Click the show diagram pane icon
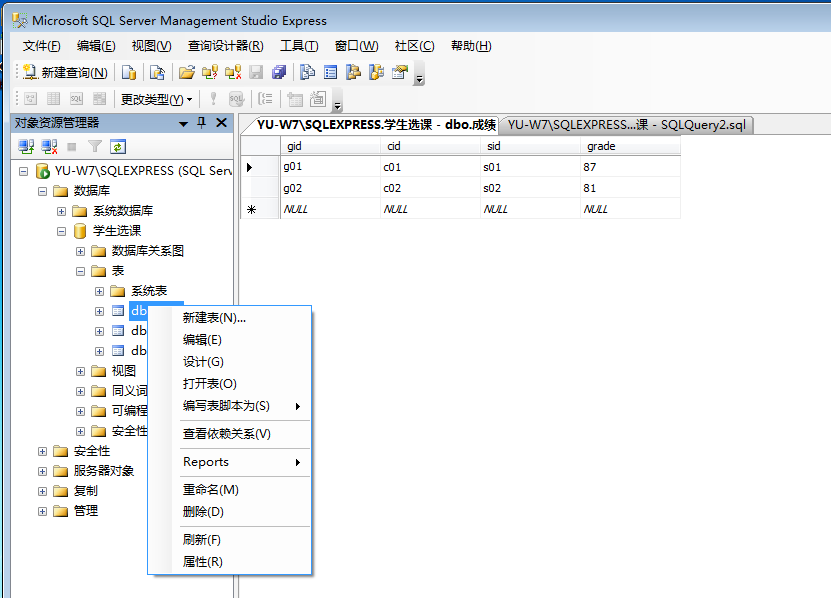 click(31, 99)
